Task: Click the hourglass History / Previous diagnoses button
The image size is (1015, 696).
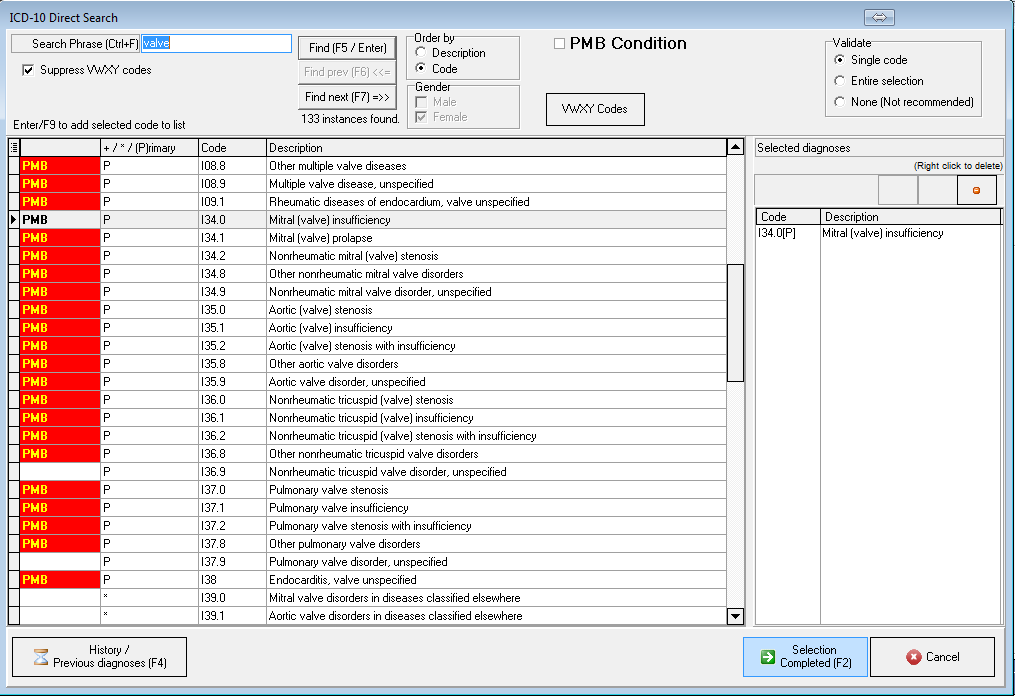Action: click(99, 657)
